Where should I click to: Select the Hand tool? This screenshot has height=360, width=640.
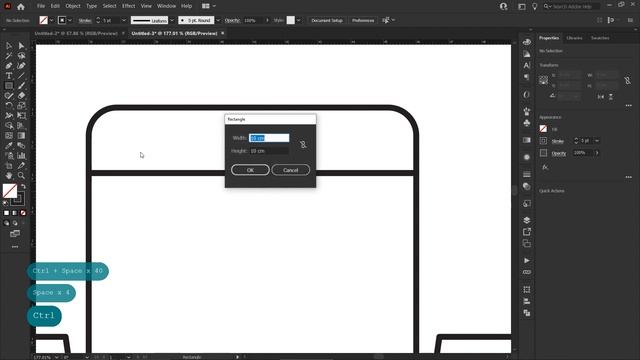click(9, 176)
